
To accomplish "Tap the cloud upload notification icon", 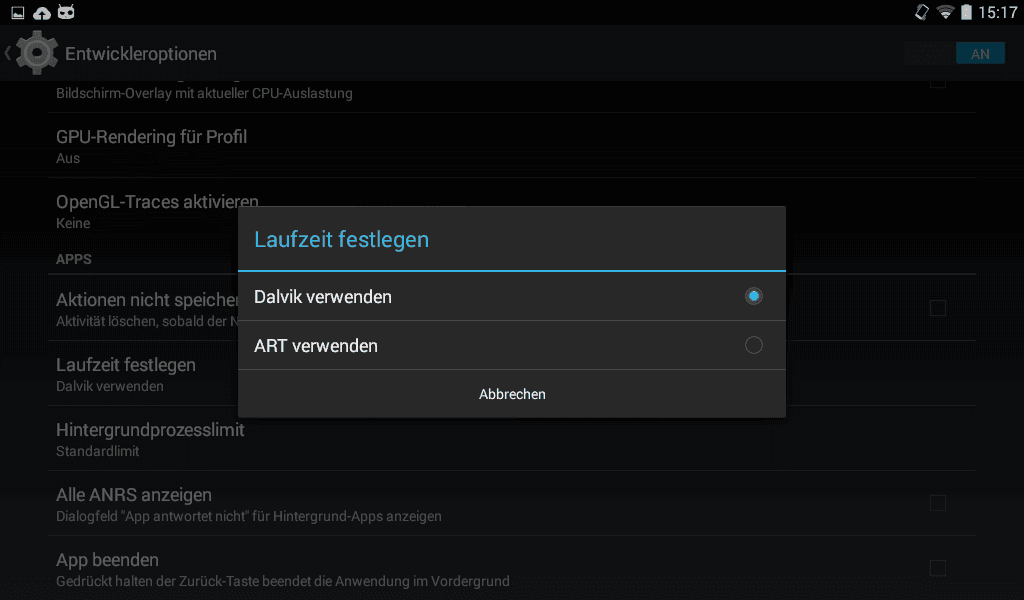I will click(x=42, y=12).
